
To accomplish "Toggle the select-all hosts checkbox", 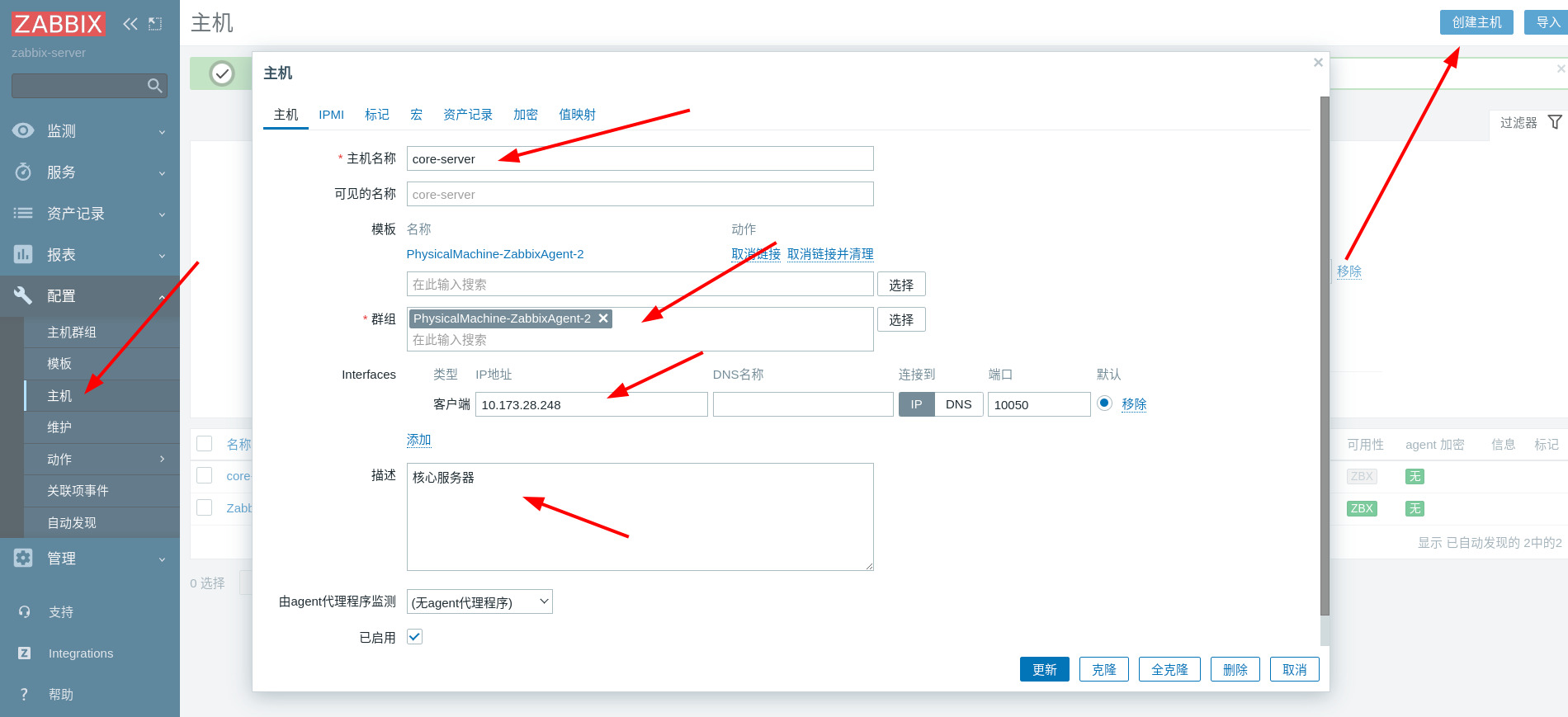I will pyautogui.click(x=205, y=444).
